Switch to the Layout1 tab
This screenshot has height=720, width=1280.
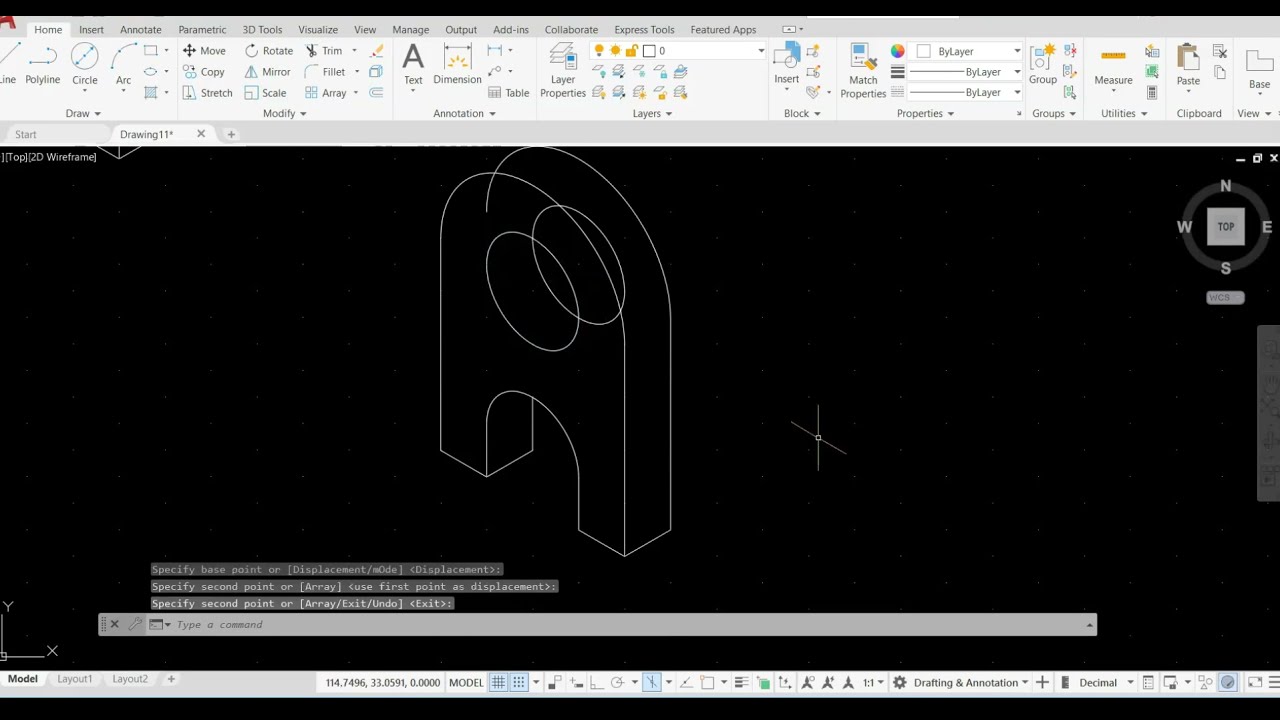[x=74, y=679]
